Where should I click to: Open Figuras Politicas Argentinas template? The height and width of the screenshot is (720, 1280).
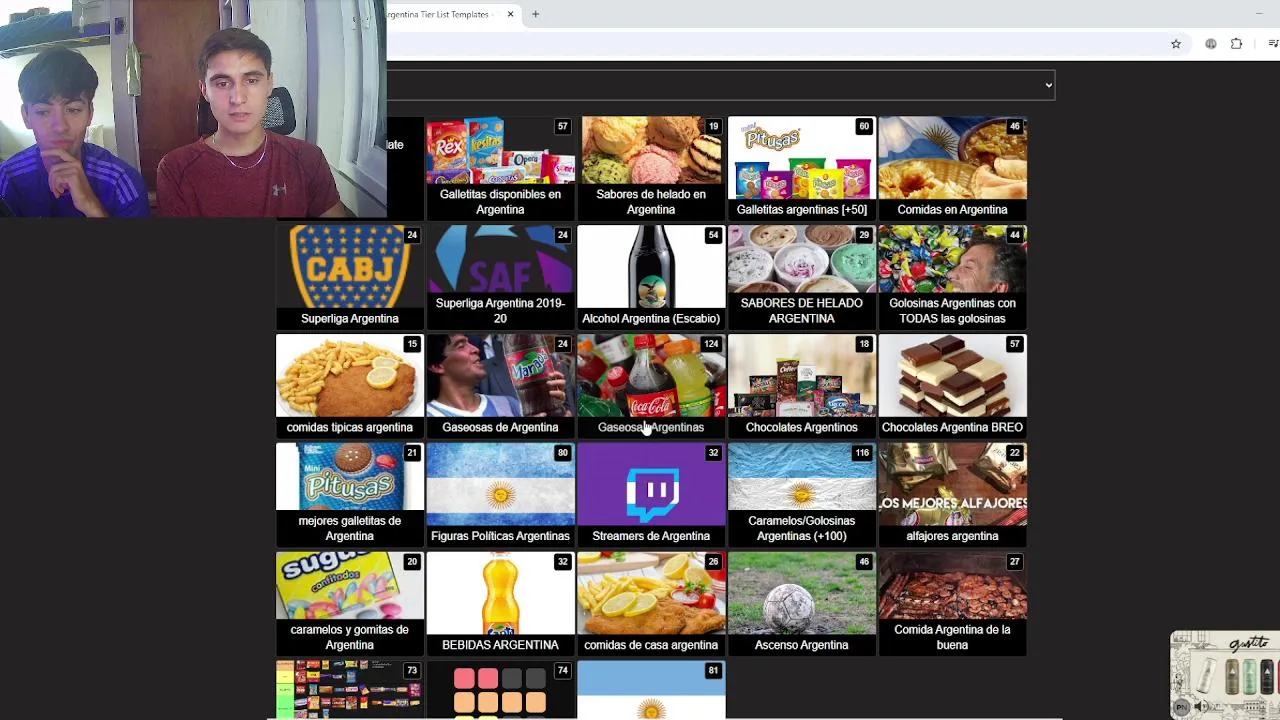coord(500,495)
